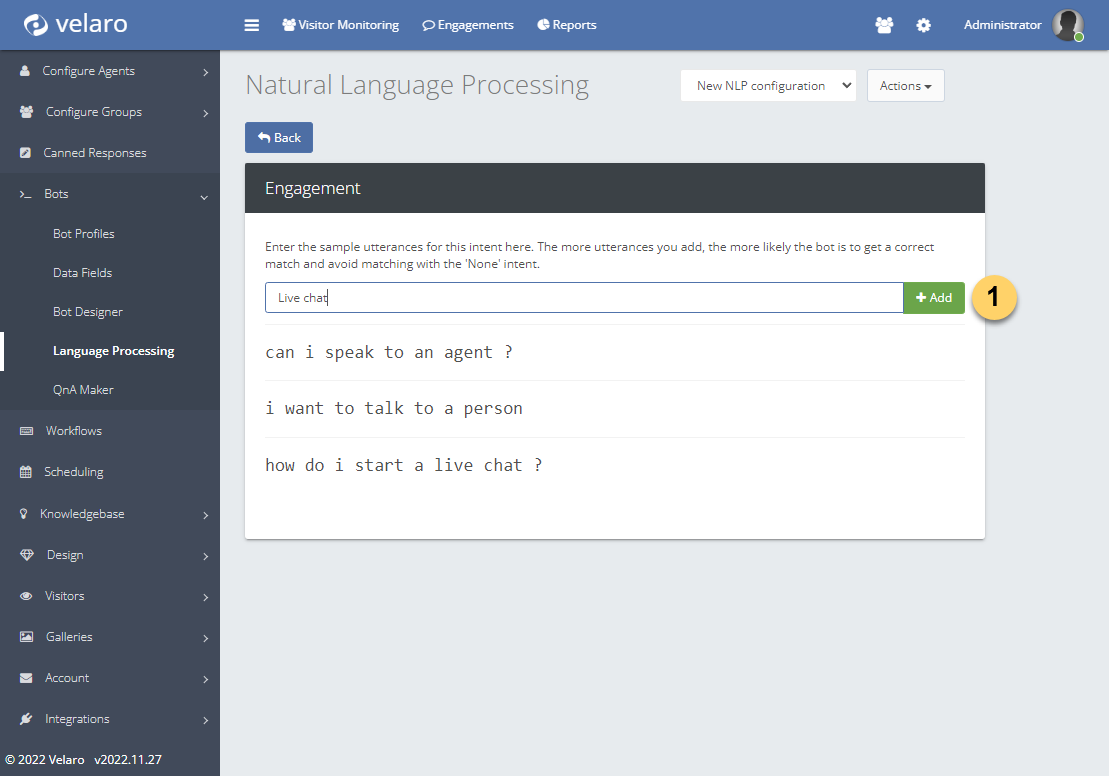Open Canned Responses from sidebar
Screen dimensions: 1109x776
(x=95, y=153)
